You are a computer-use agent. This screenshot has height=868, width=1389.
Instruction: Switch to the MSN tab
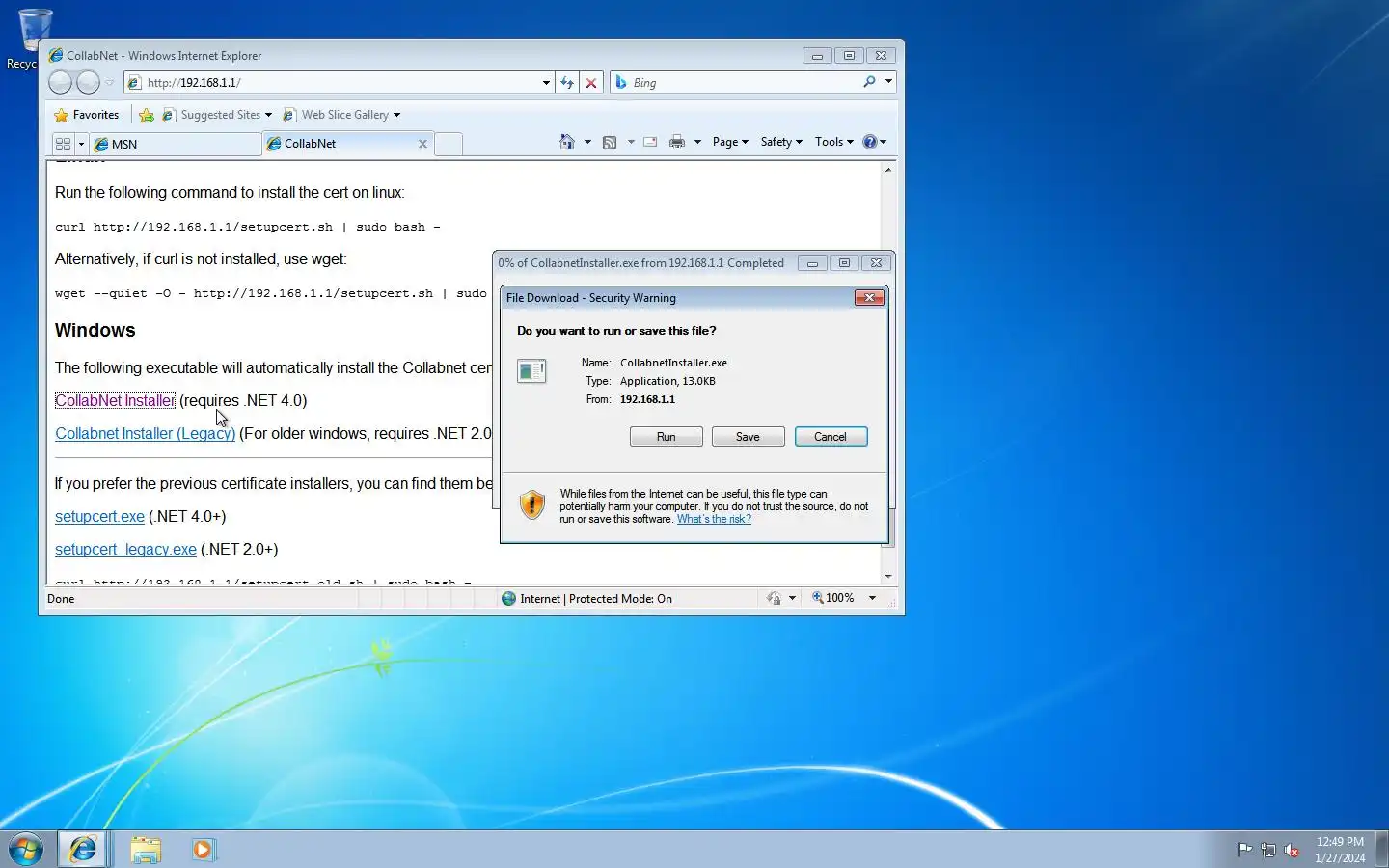coord(176,144)
